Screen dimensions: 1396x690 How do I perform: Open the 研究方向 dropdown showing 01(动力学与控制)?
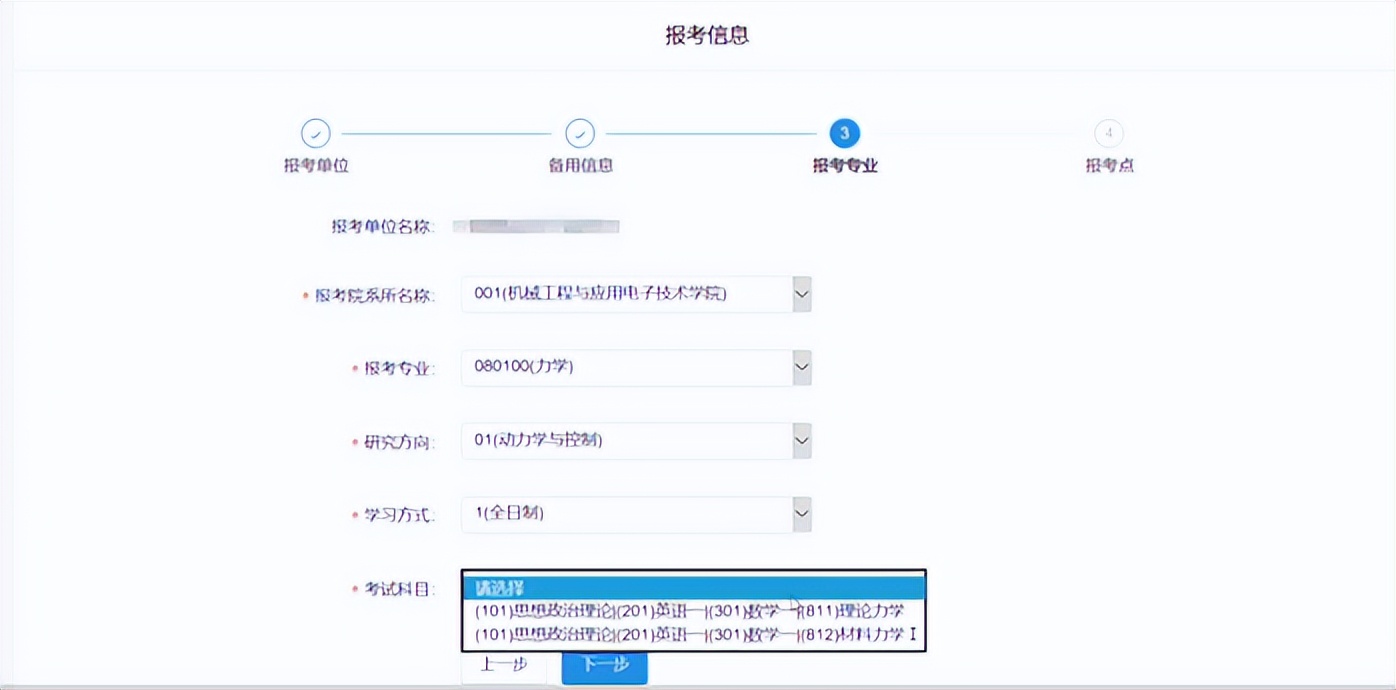(x=630, y=440)
